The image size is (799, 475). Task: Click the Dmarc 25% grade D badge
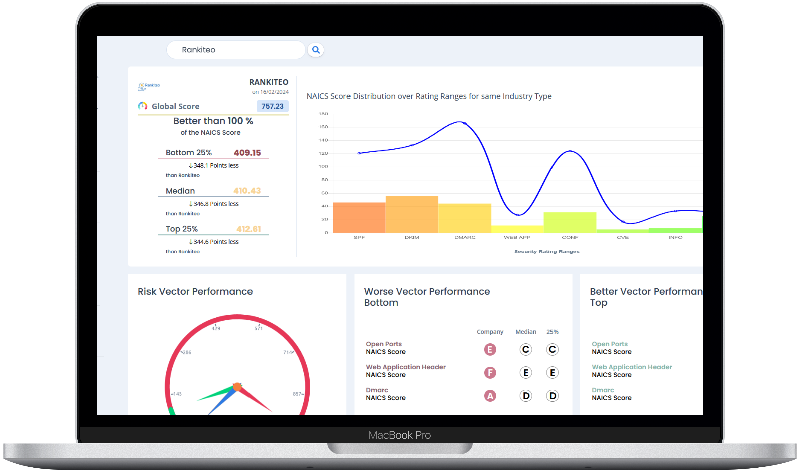552,395
